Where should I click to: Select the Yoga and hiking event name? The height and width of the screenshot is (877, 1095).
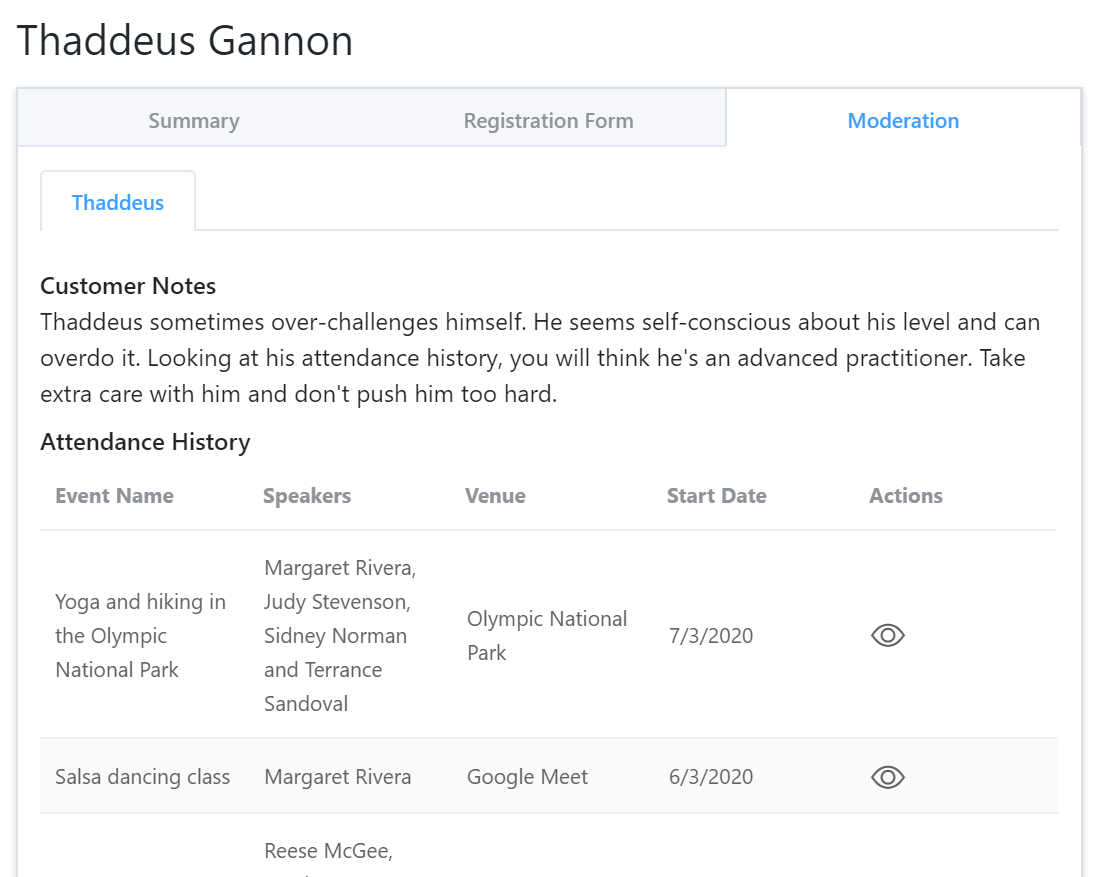(140, 636)
